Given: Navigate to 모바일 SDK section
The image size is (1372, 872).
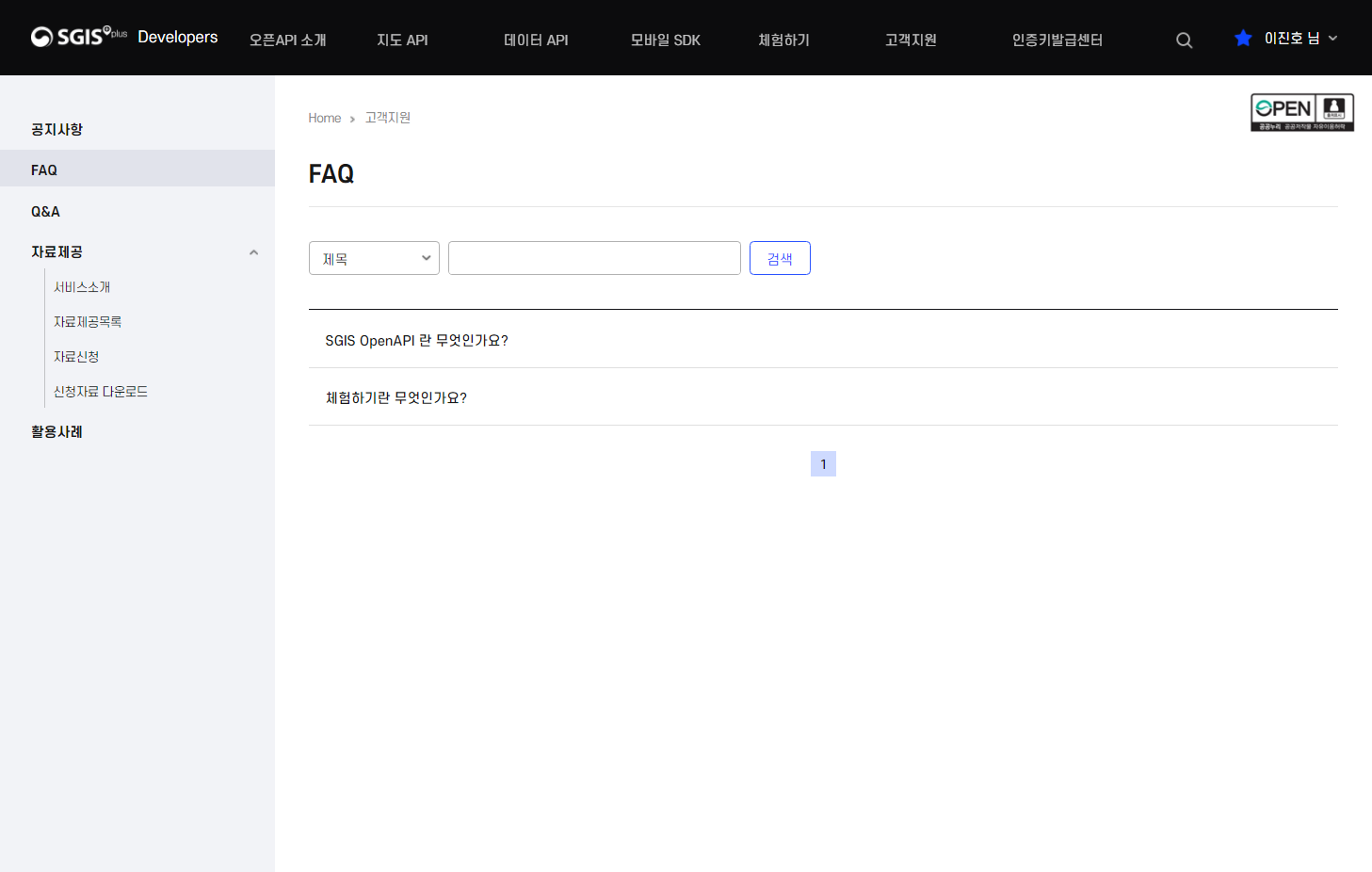Looking at the screenshot, I should click(665, 40).
